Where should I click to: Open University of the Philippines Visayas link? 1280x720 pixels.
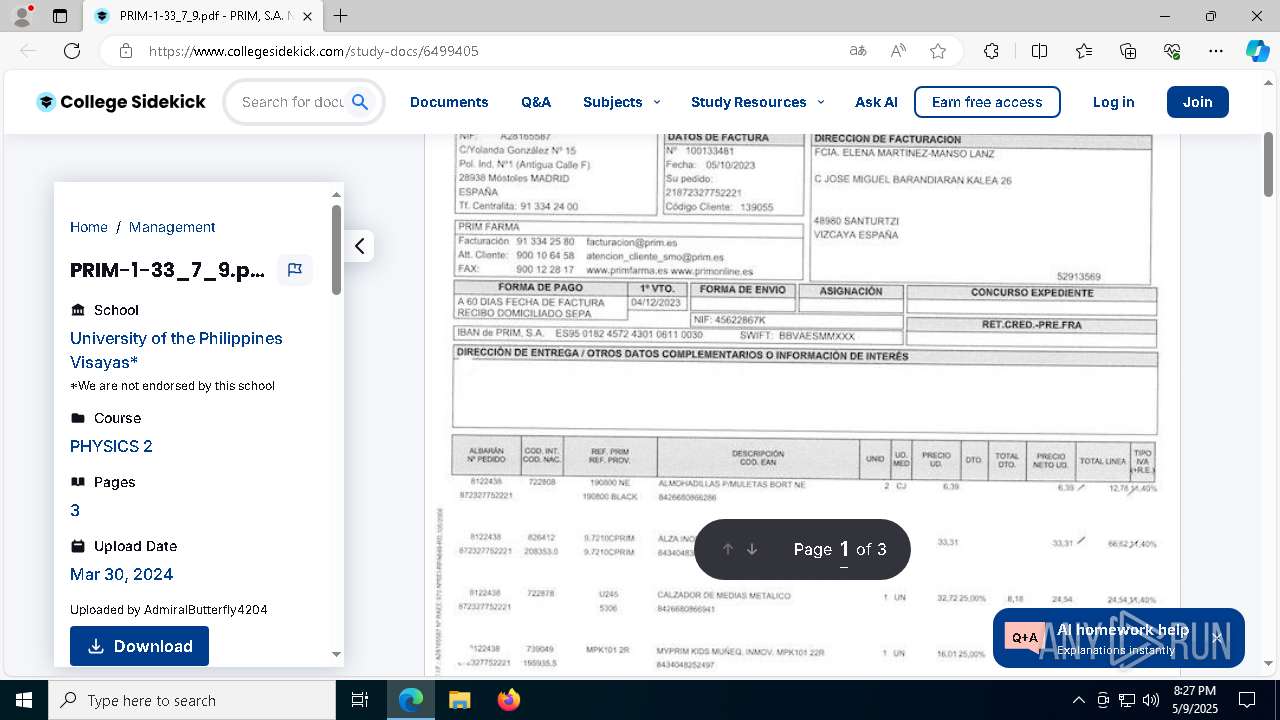point(176,350)
